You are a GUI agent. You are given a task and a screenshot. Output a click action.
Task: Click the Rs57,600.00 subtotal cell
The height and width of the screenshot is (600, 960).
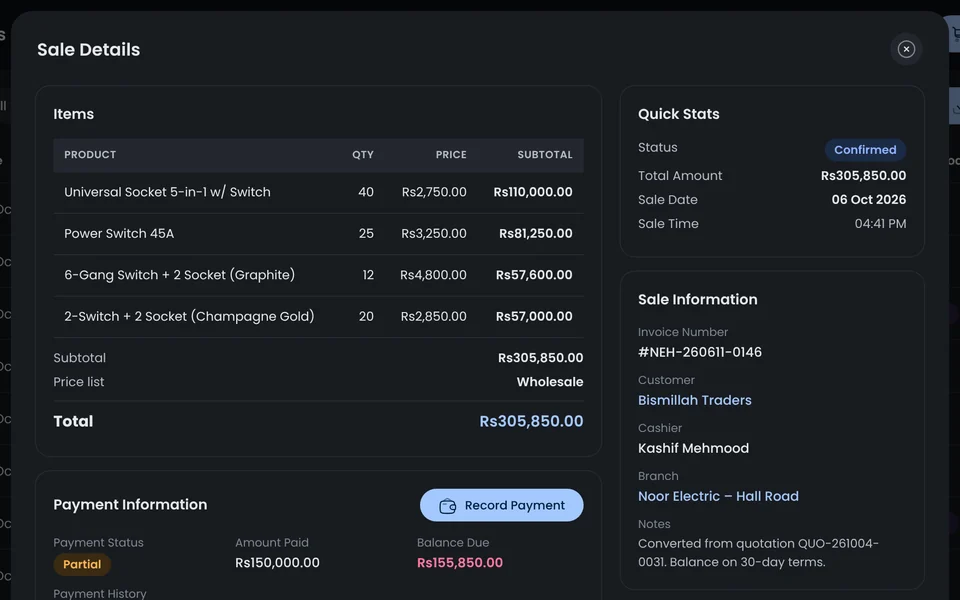point(534,276)
